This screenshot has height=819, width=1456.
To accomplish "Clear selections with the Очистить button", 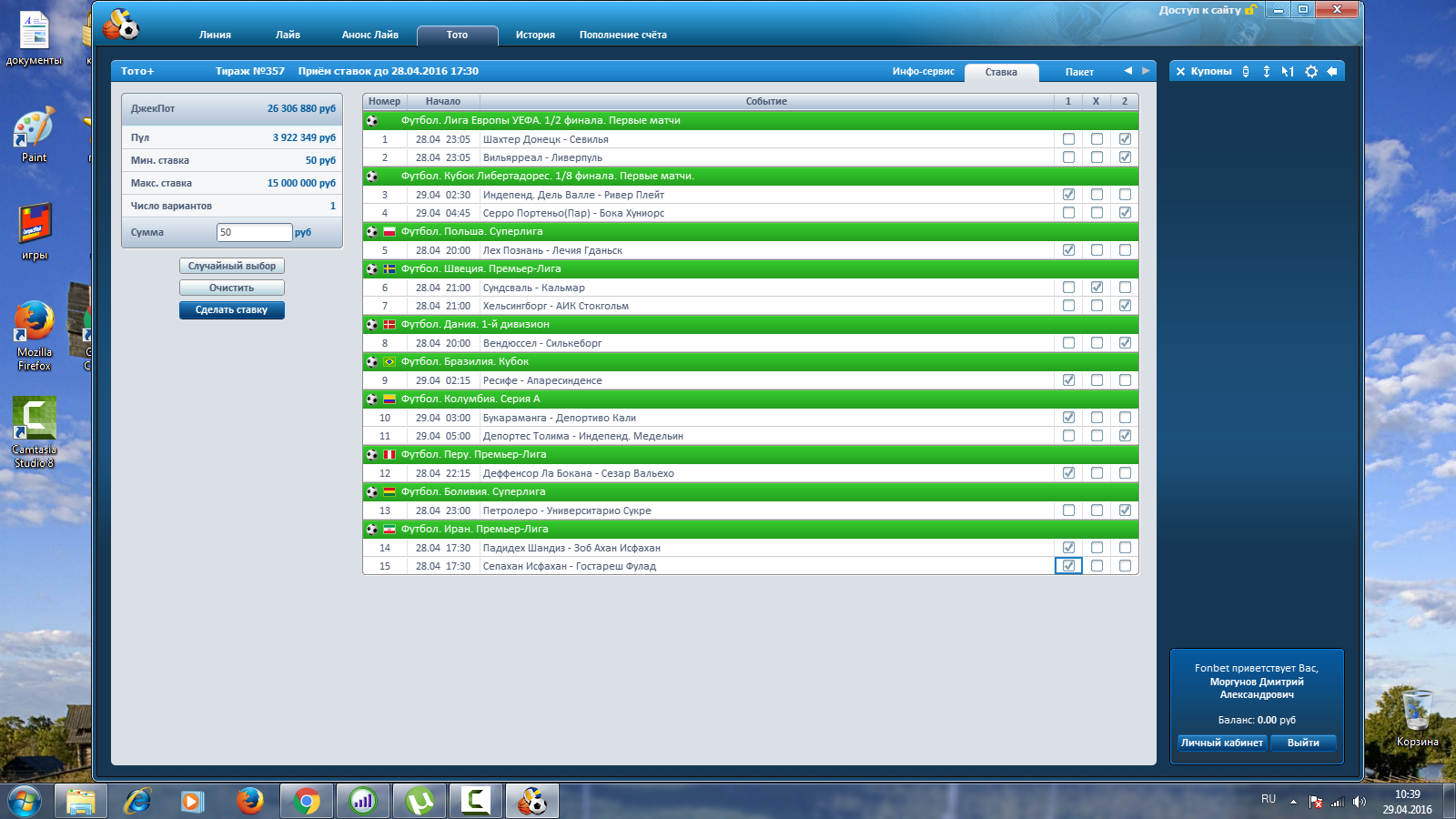I will tap(232, 288).
